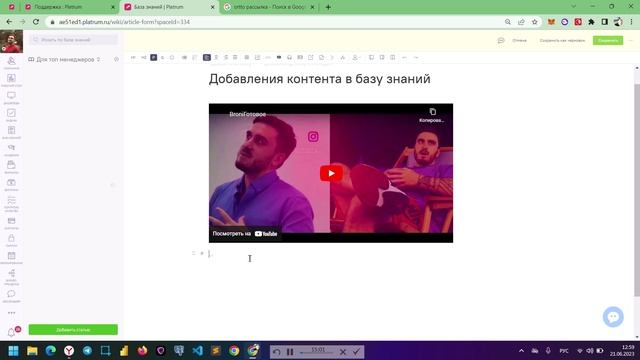Show hidden system tray icons
The height and width of the screenshot is (360, 640).
(521, 351)
